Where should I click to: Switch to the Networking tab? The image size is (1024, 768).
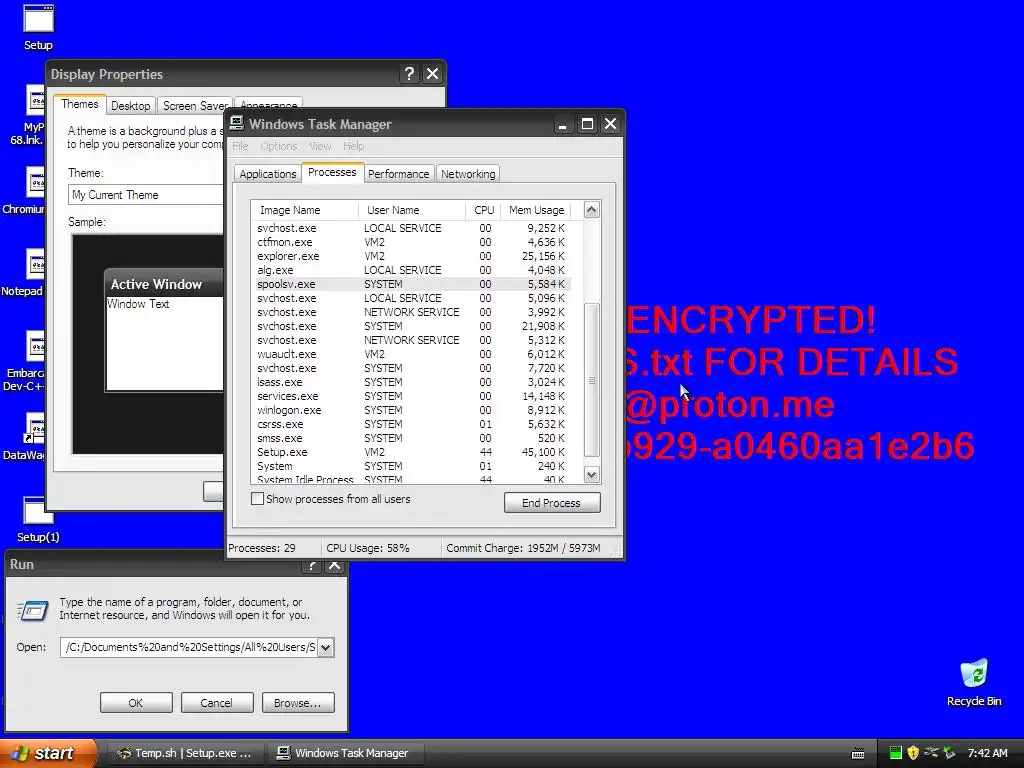(468, 174)
